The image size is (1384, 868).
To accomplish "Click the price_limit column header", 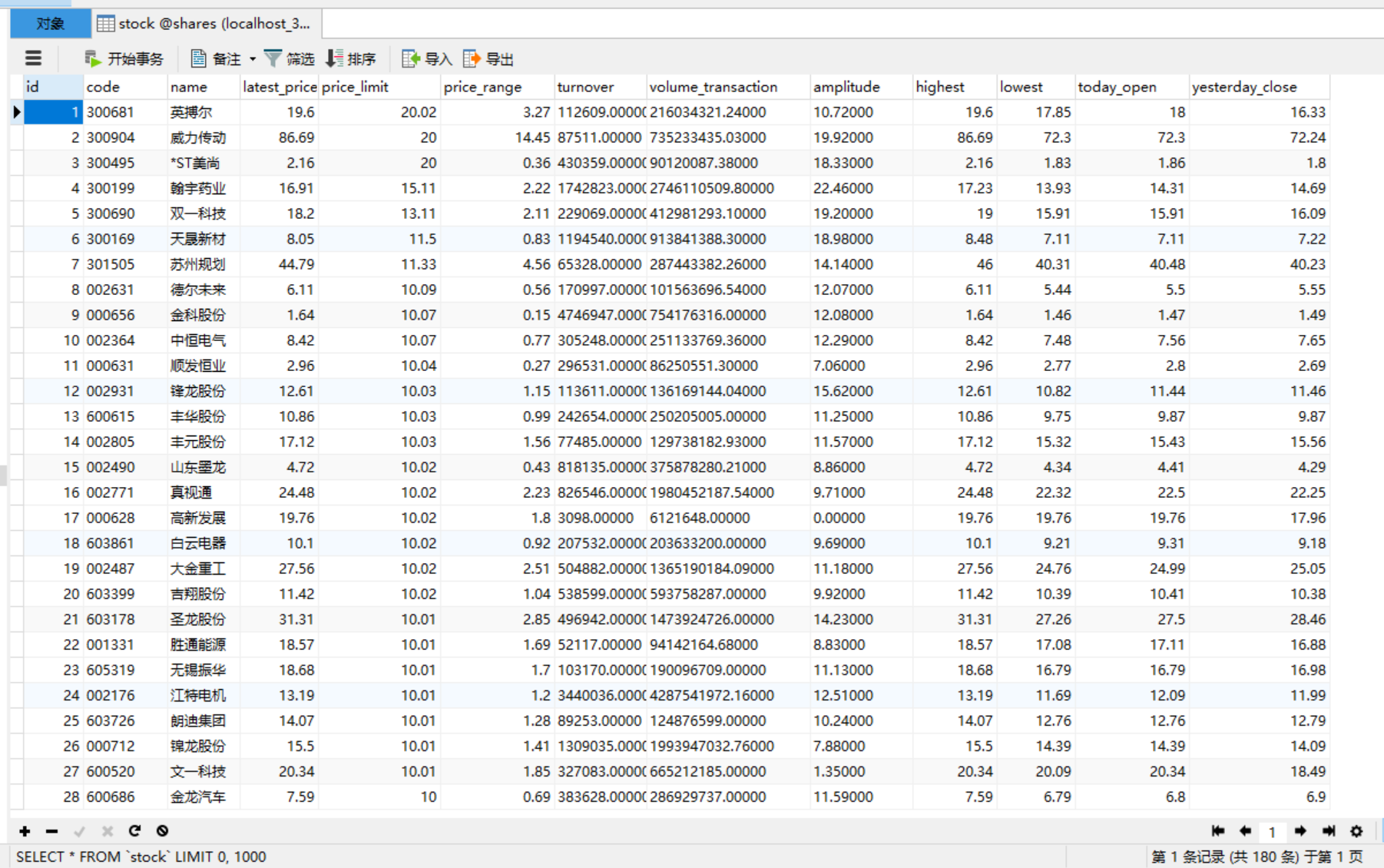I will point(379,87).
